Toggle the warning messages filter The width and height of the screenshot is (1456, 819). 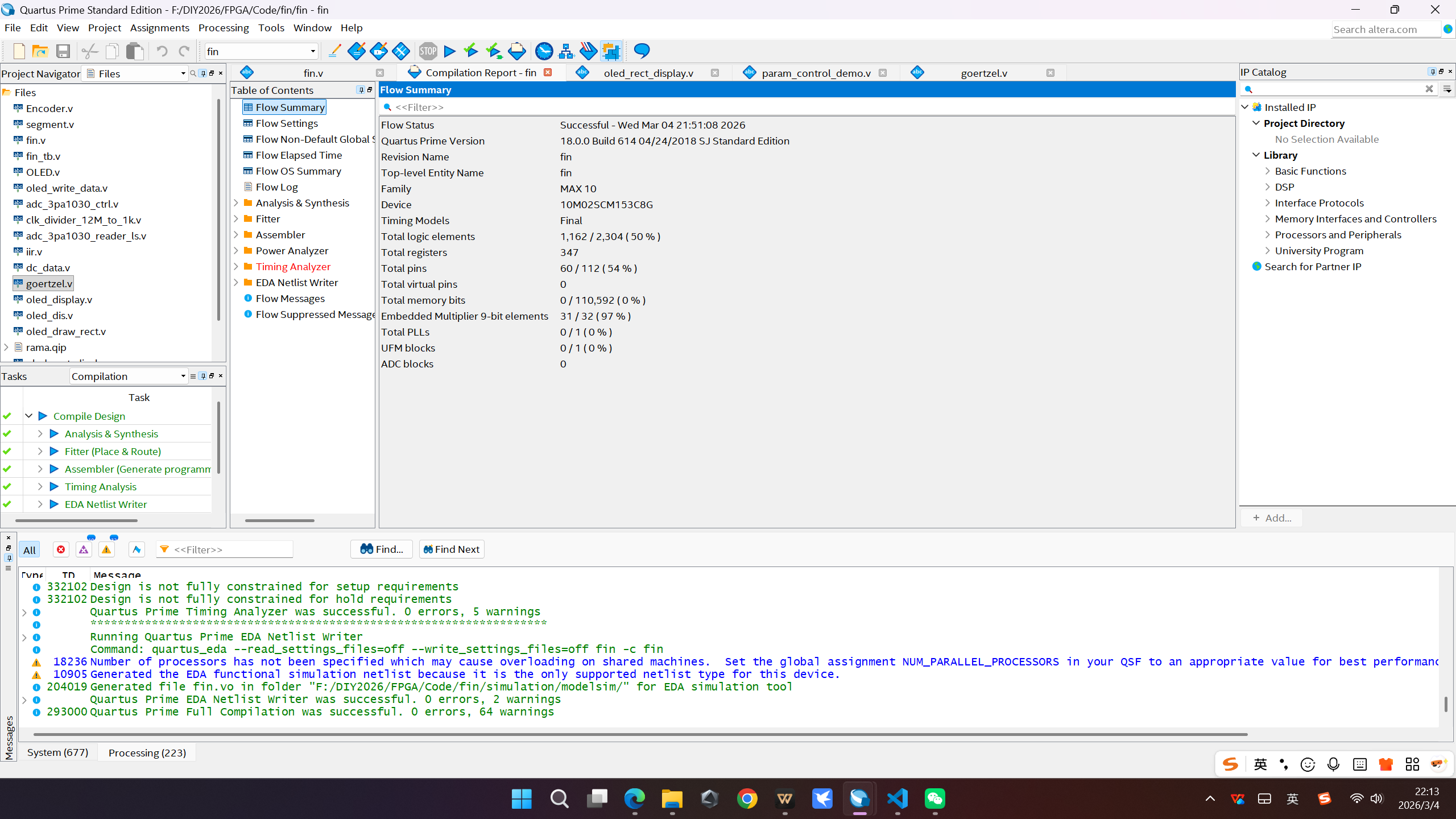point(106,549)
